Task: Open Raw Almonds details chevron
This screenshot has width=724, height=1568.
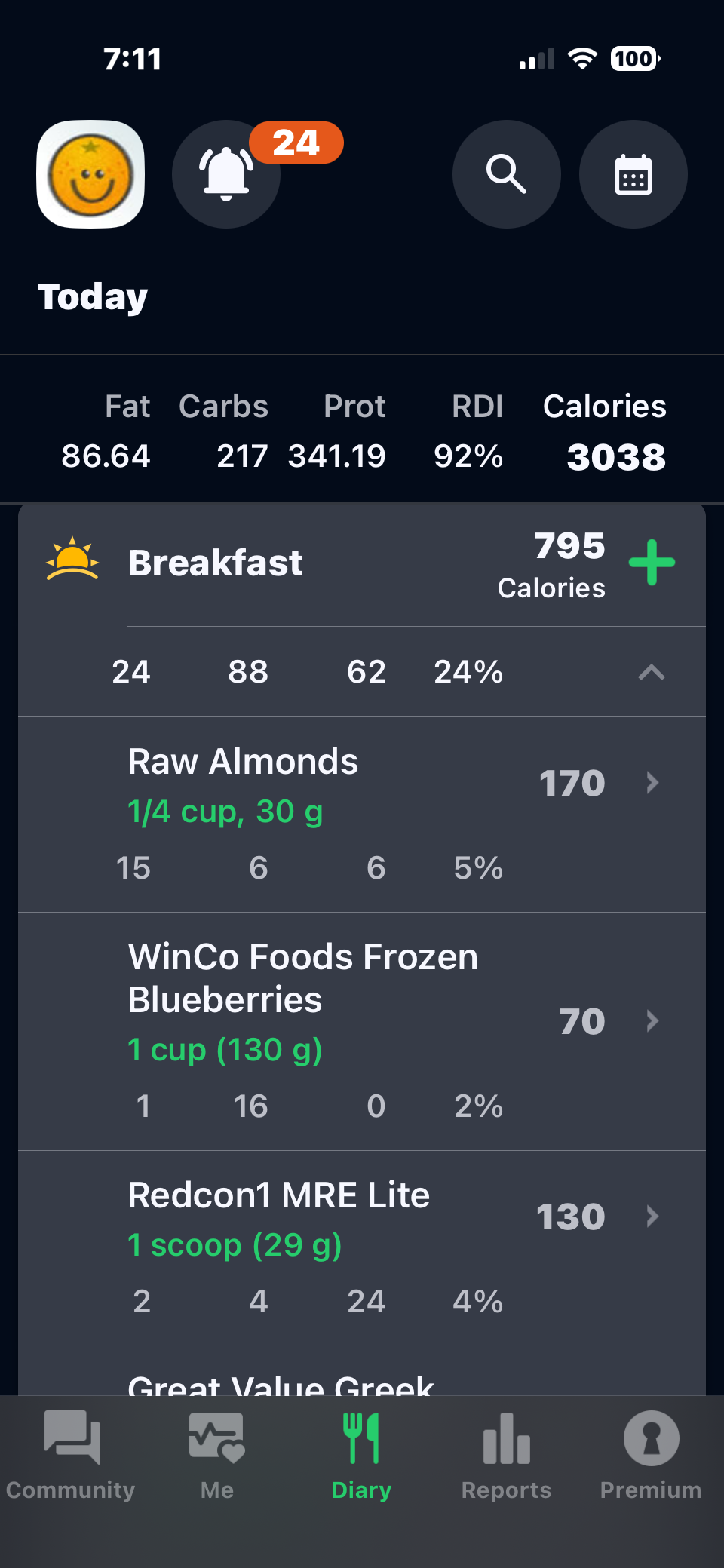Action: (x=653, y=783)
